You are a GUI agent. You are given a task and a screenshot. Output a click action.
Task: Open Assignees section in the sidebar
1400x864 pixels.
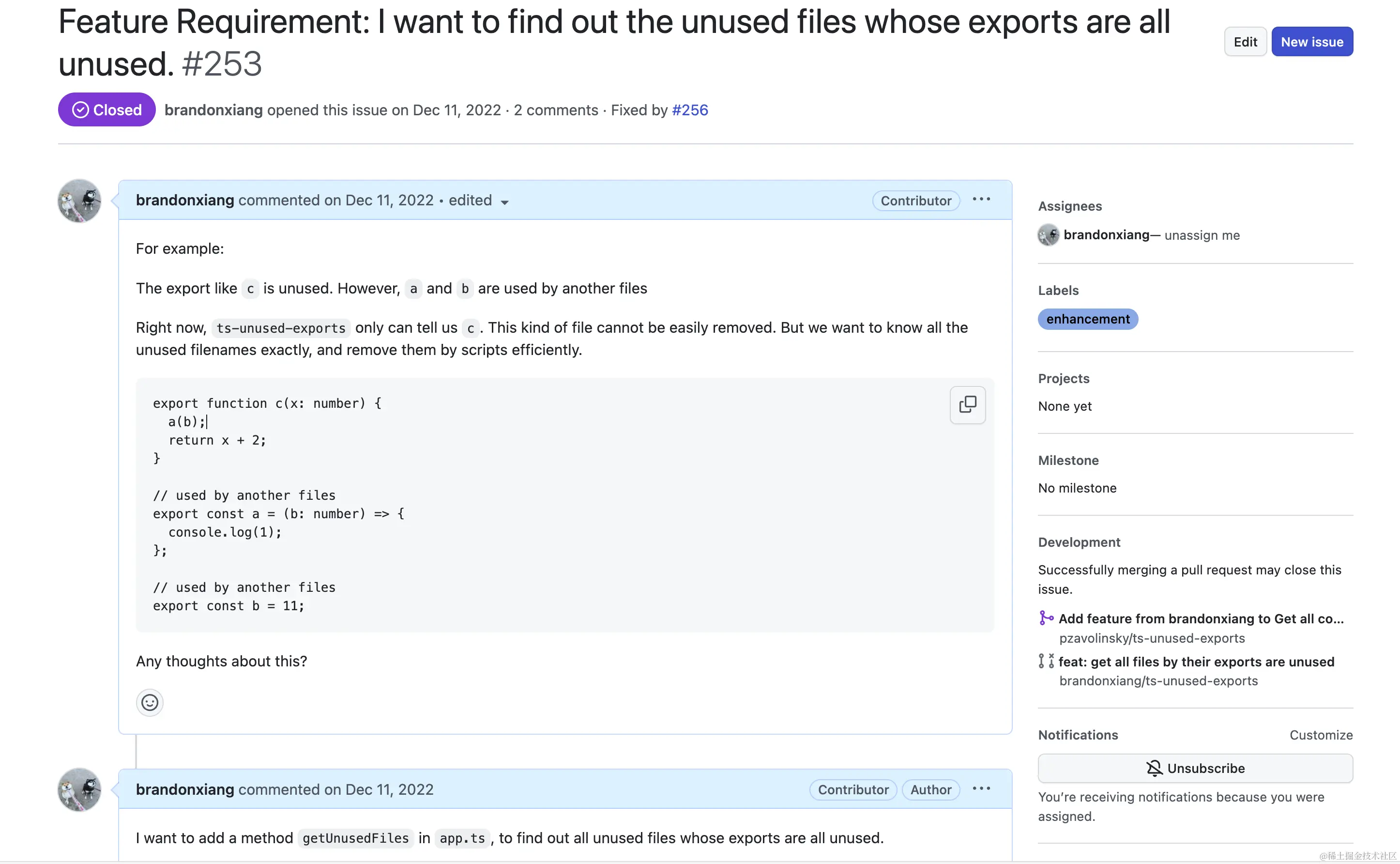click(1069, 206)
